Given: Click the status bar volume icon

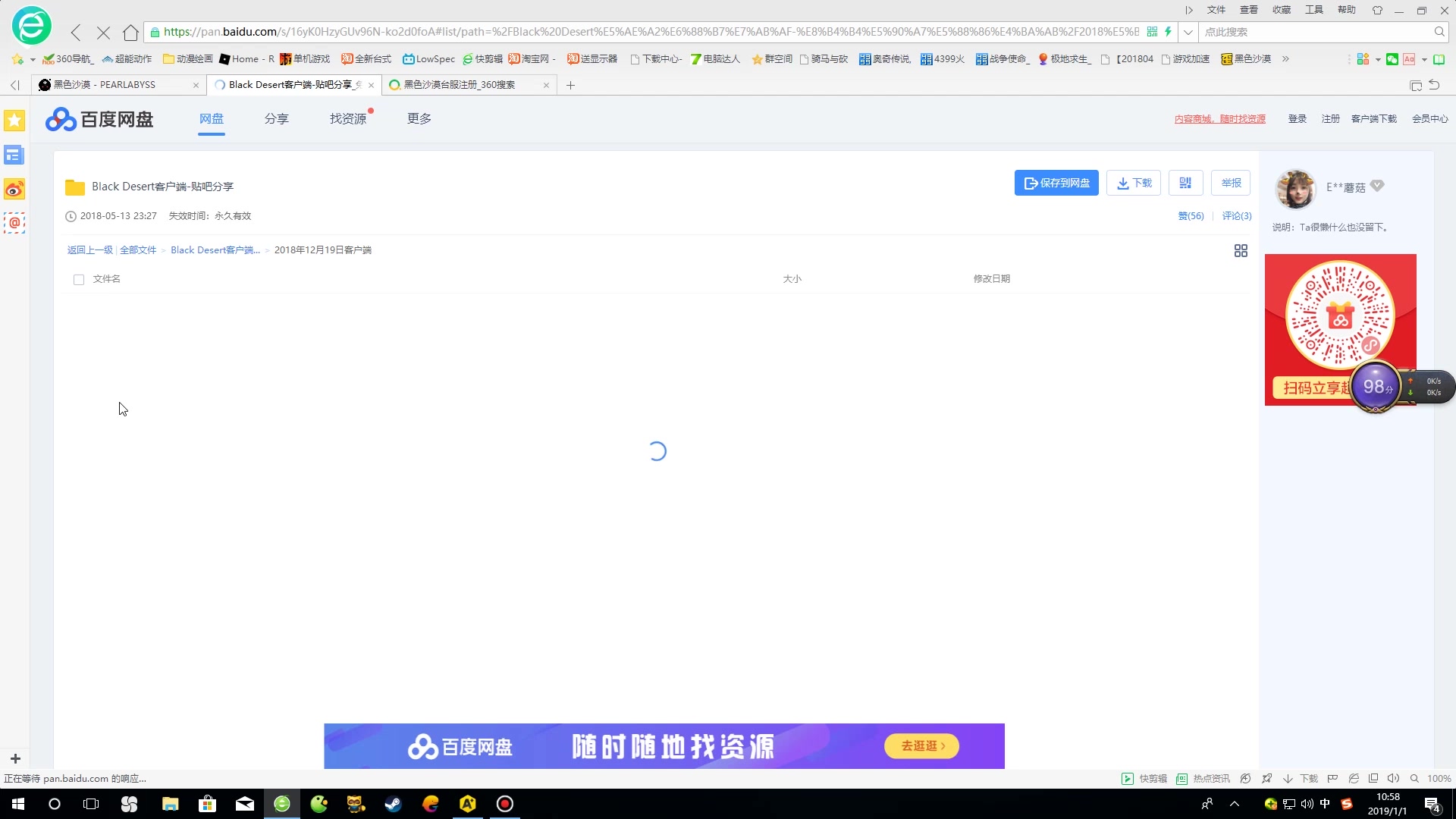Looking at the screenshot, I should pyautogui.click(x=1393, y=779).
